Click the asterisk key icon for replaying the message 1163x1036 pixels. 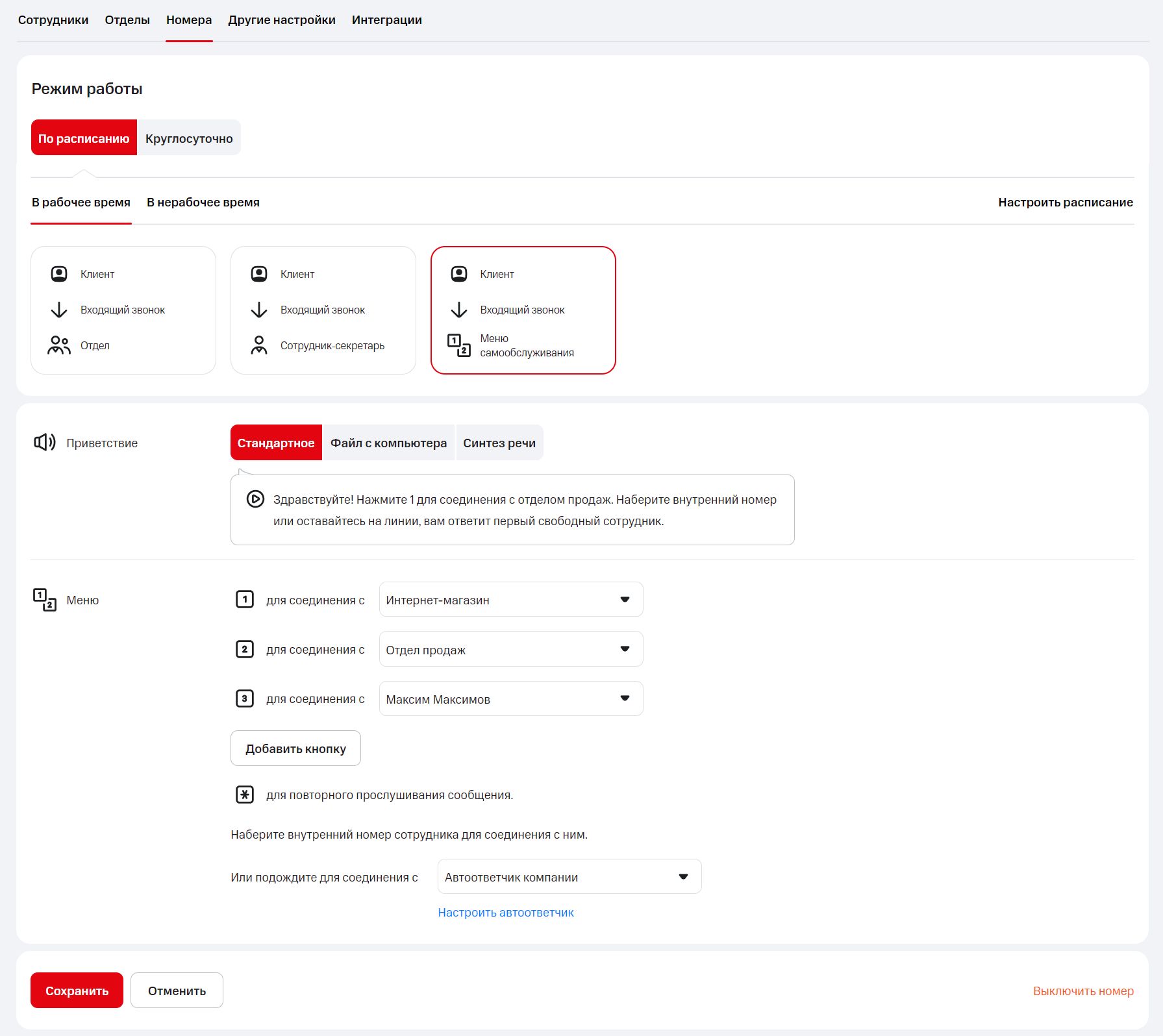click(245, 795)
